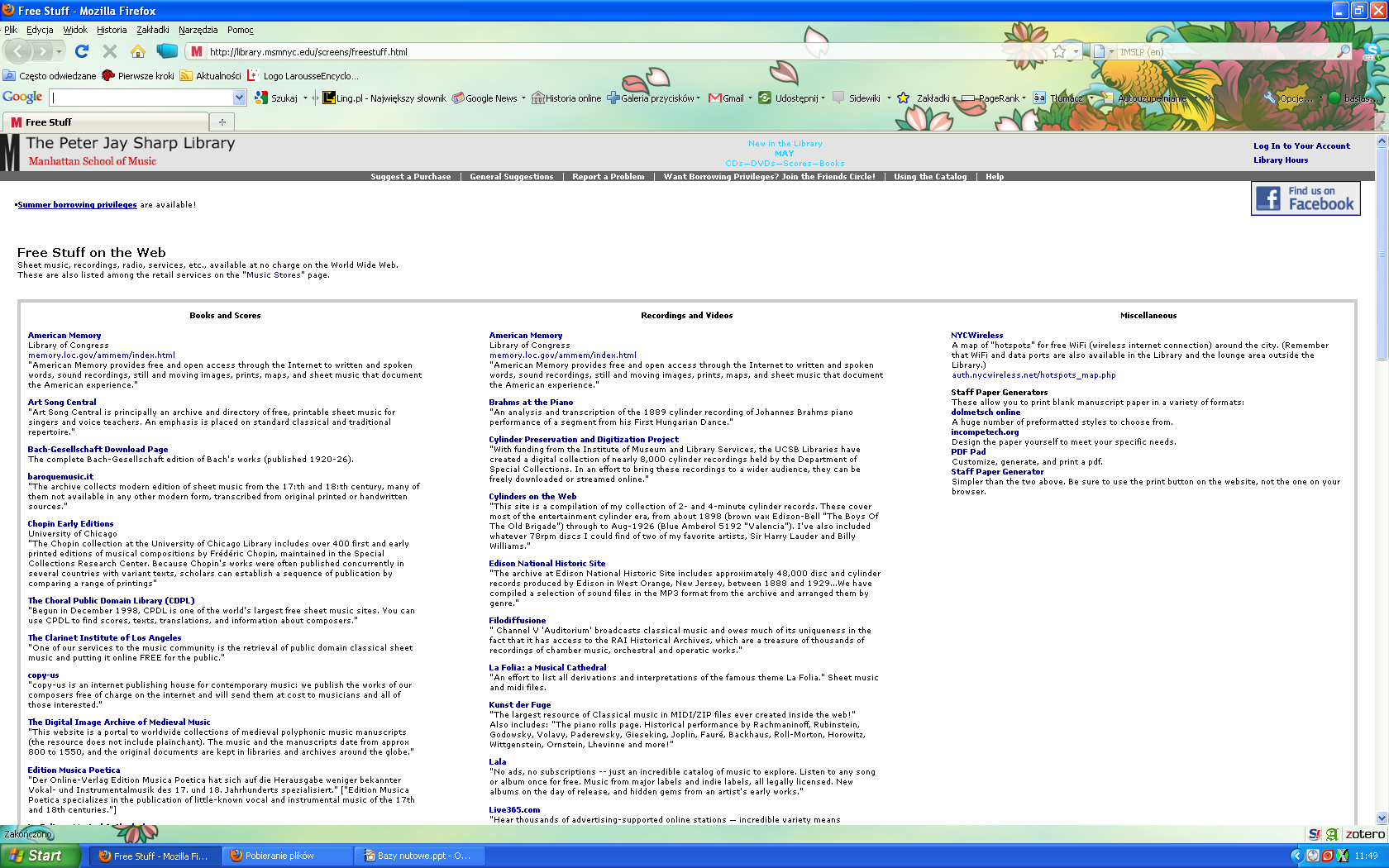Open Brahms at the Piano link

[531, 402]
